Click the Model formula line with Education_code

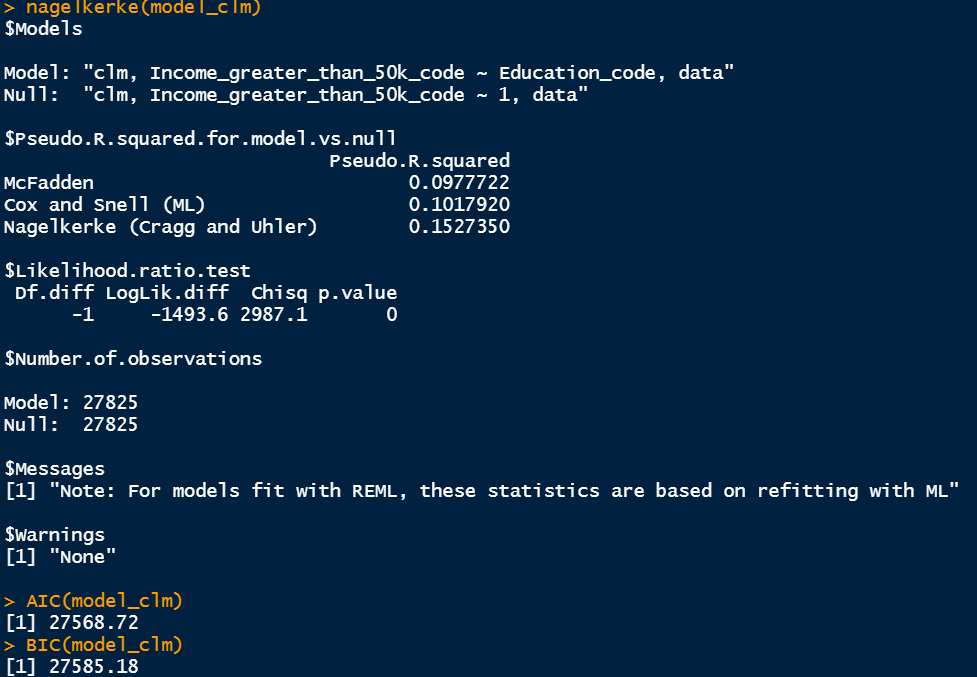coord(369,73)
